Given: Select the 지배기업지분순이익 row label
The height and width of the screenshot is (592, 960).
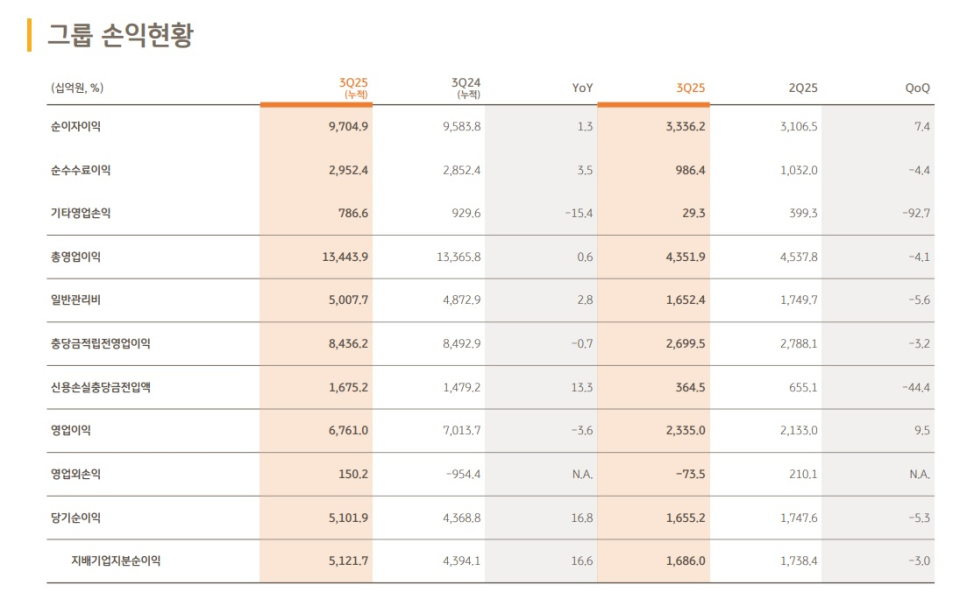Looking at the screenshot, I should coord(116,561).
